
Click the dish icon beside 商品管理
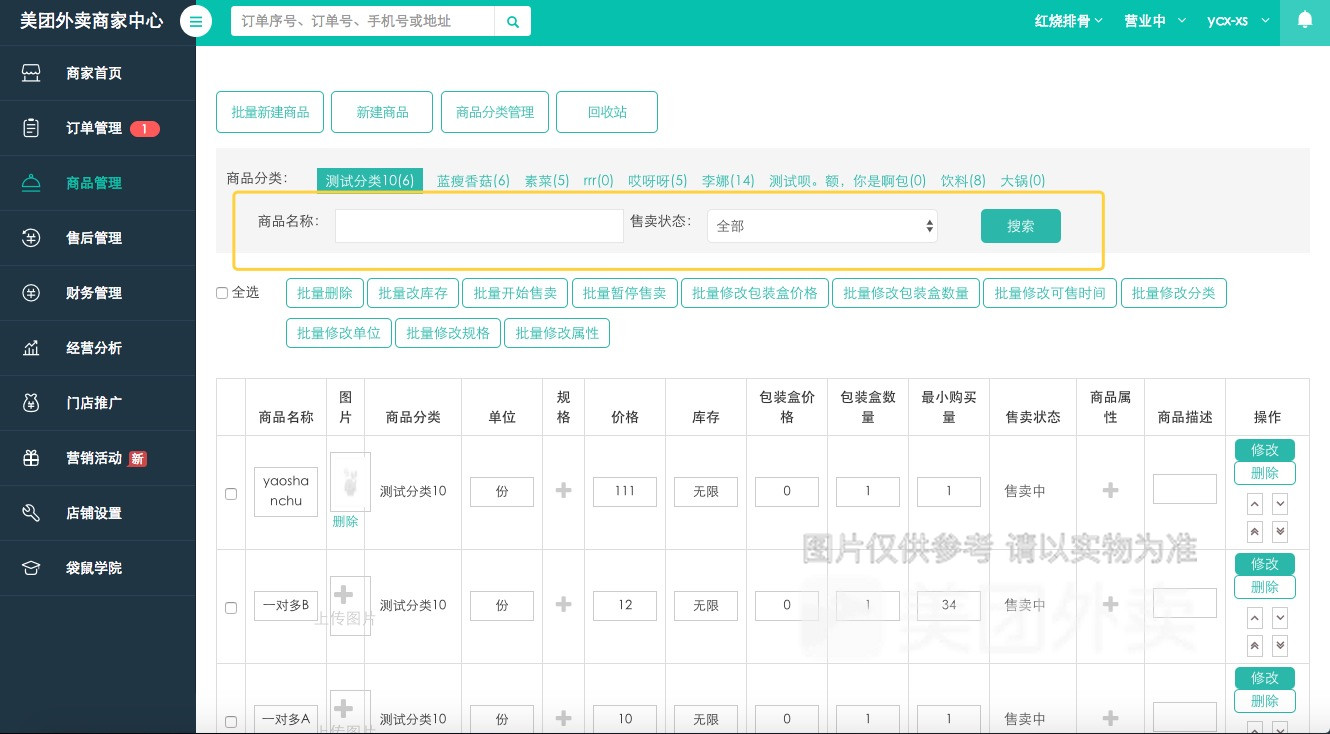tap(31, 183)
